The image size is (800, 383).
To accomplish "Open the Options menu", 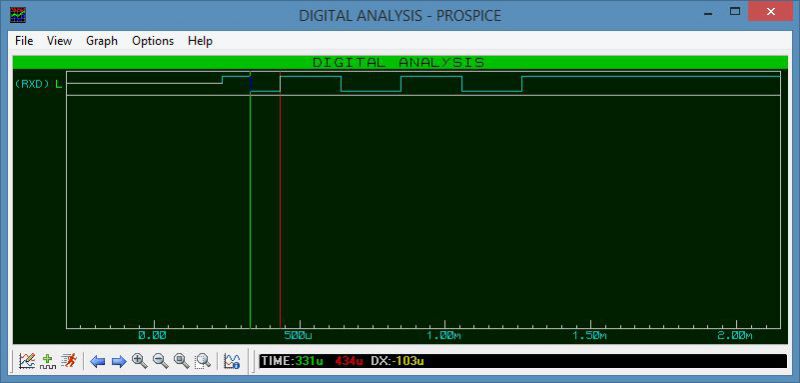I will click(153, 41).
